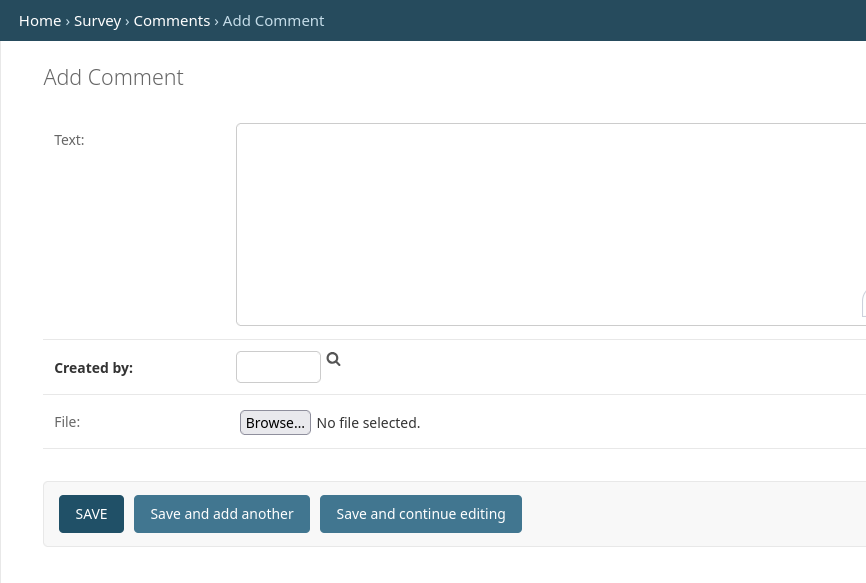This screenshot has height=583, width=866.
Task: Open the Survey breadcrumb link
Action: point(97,21)
